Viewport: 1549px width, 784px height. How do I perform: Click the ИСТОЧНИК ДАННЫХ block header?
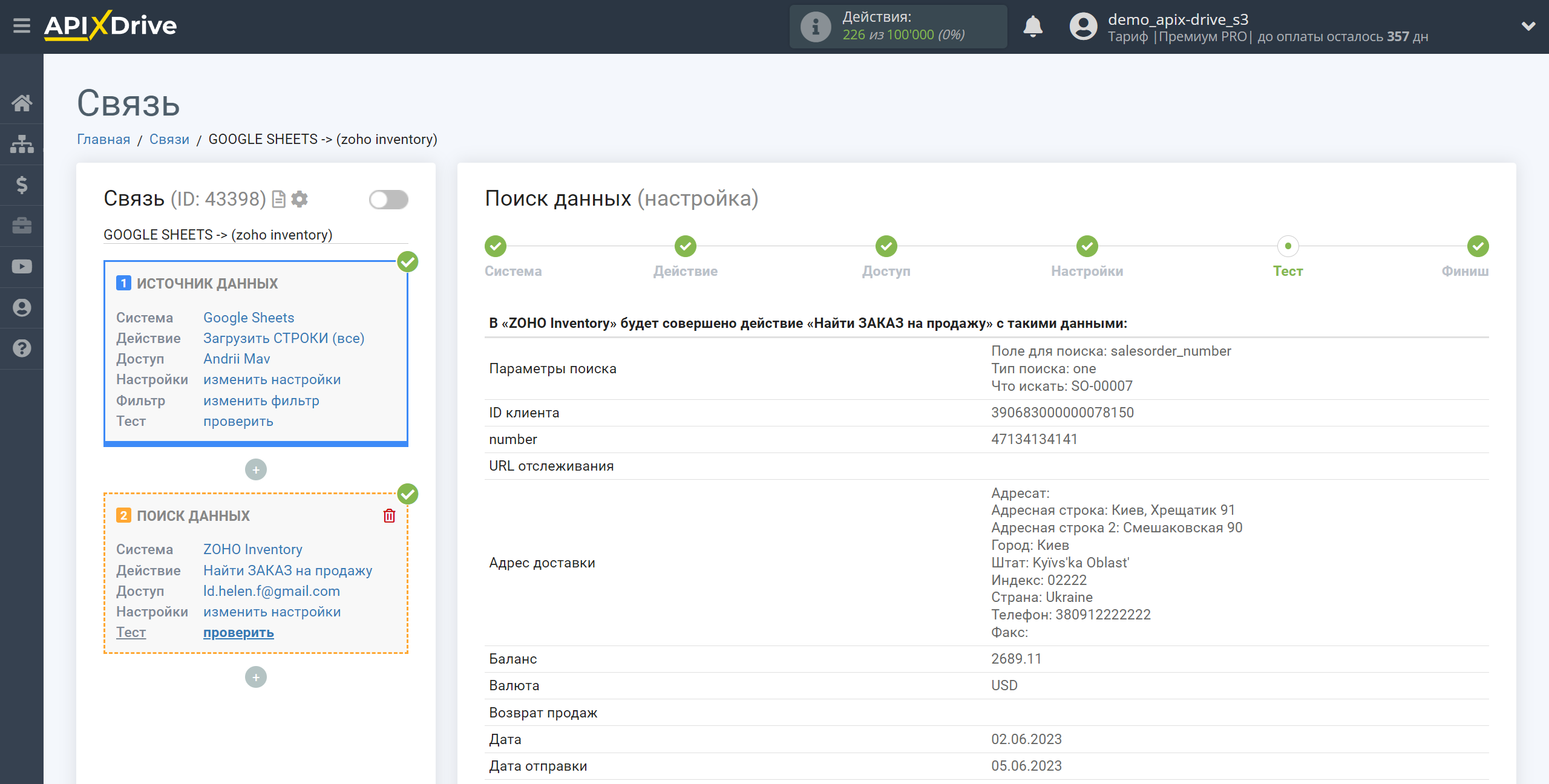click(207, 283)
